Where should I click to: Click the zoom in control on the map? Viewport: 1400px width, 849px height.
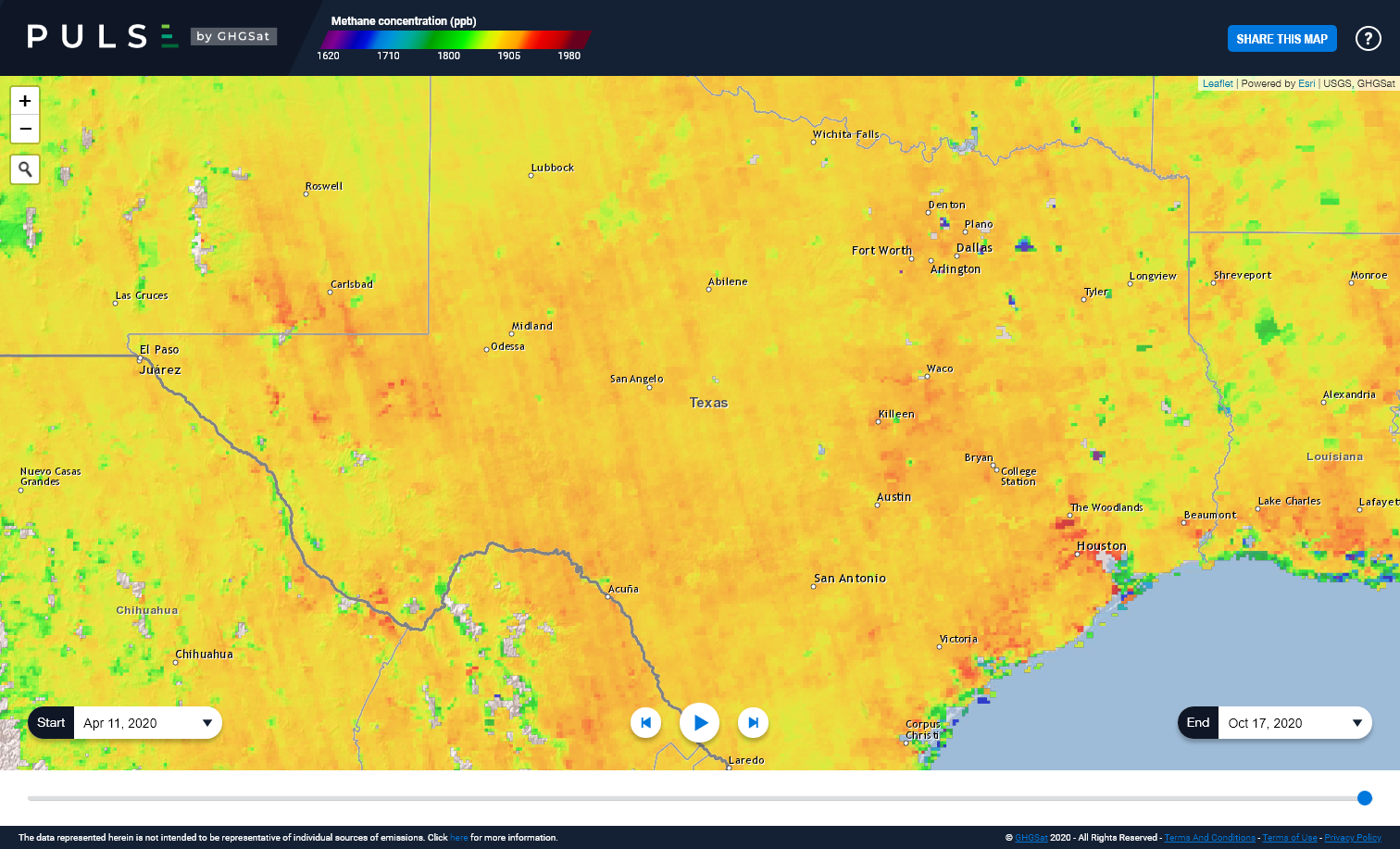point(25,100)
